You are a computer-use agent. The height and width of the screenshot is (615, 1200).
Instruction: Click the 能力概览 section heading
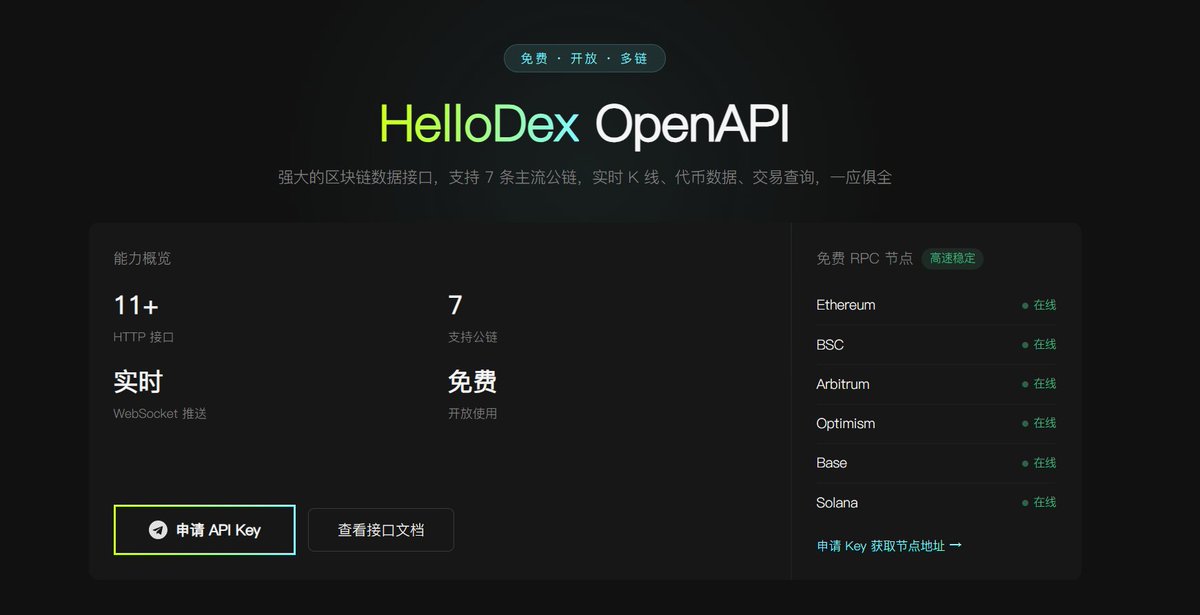click(142, 258)
